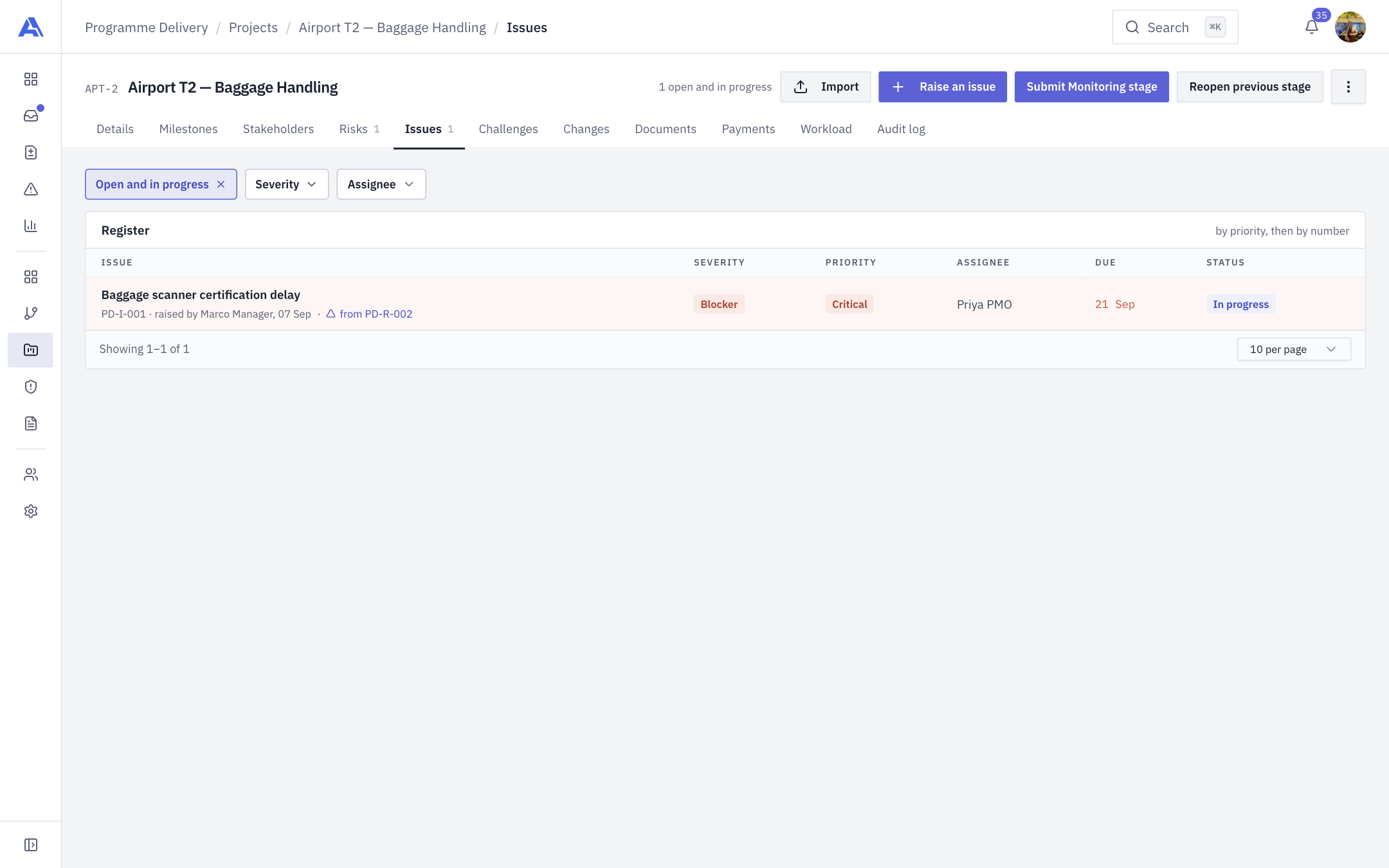This screenshot has width=1389, height=868.
Task: Click the Import button
Action: point(826,87)
